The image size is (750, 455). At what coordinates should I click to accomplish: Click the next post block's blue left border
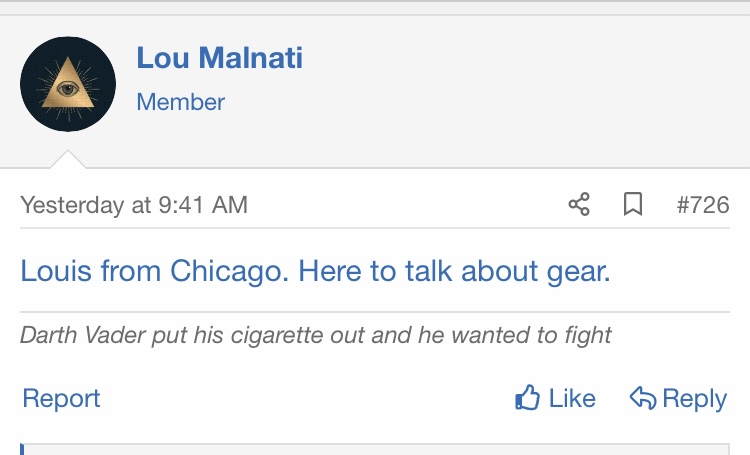(22, 449)
